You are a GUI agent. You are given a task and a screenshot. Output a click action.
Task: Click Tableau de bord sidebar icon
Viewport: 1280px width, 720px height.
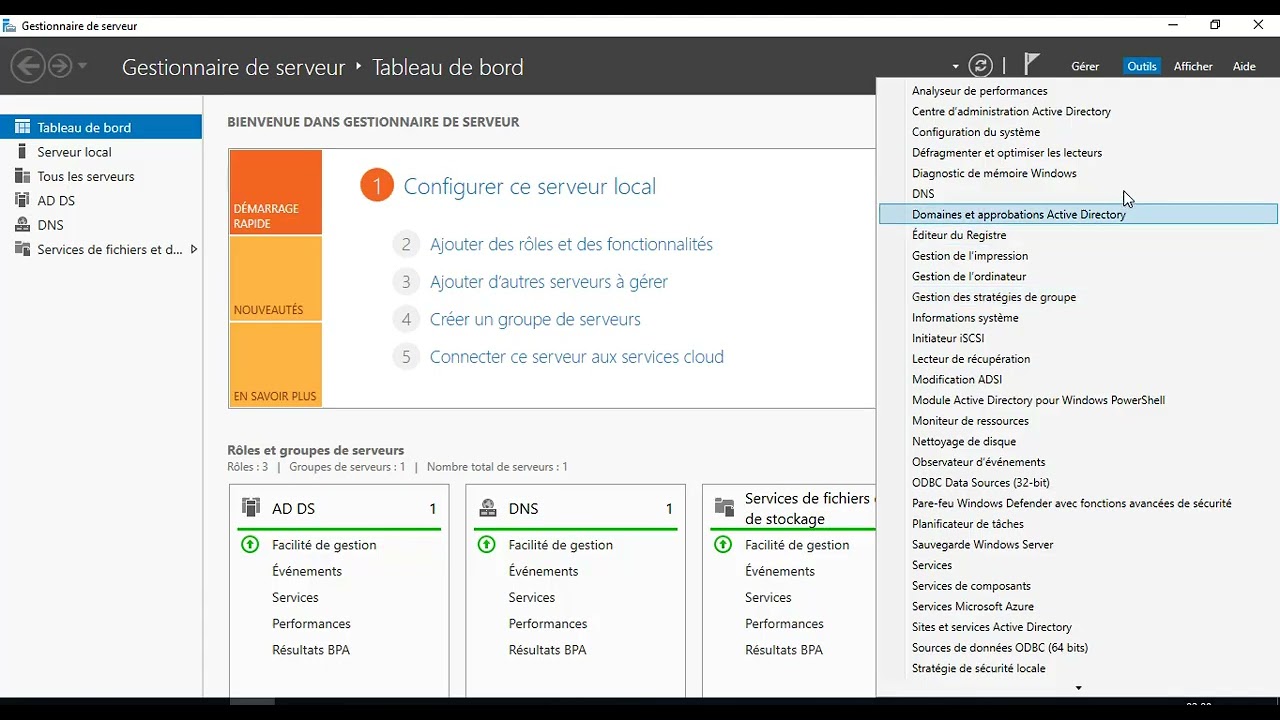point(22,127)
